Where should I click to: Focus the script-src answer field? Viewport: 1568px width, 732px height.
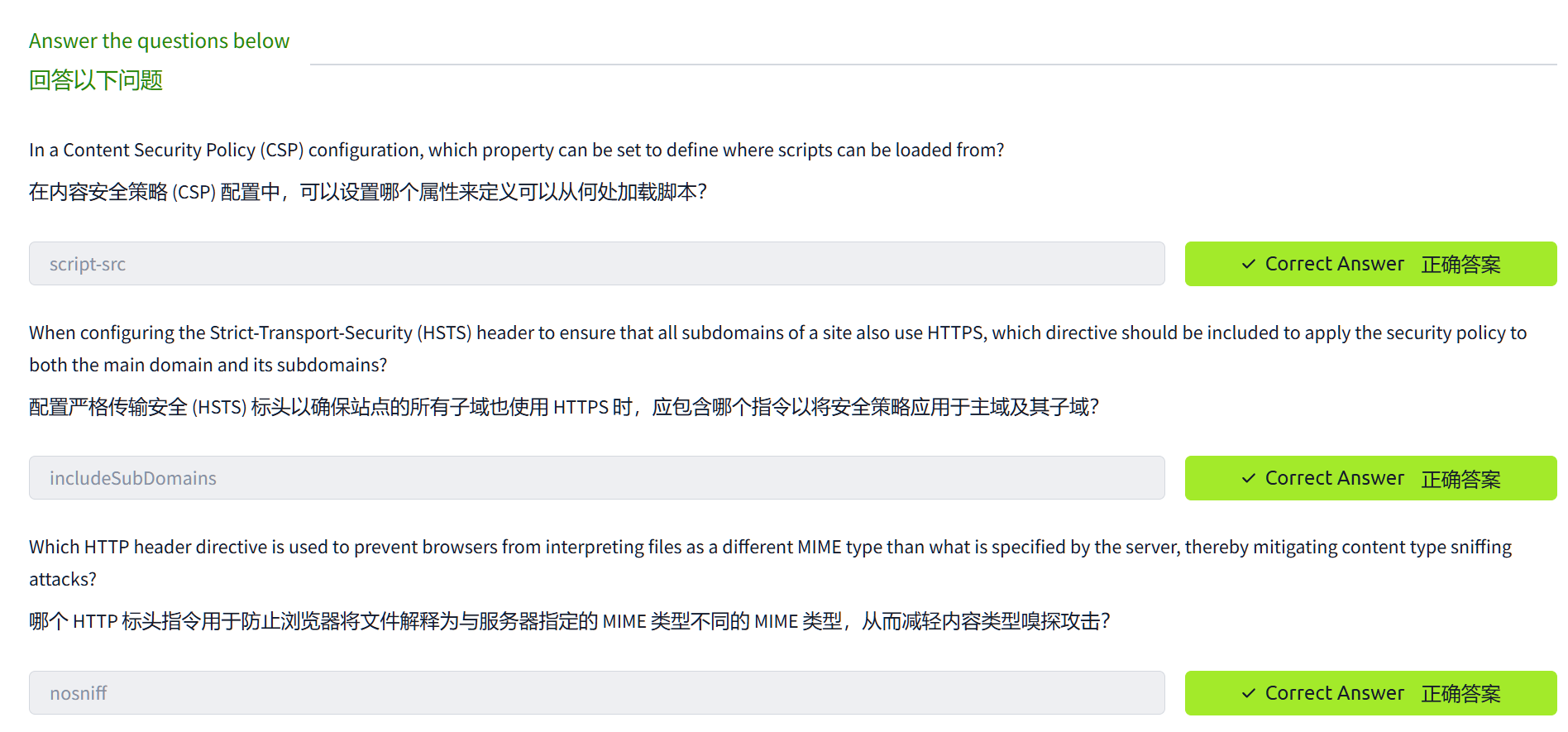[595, 264]
